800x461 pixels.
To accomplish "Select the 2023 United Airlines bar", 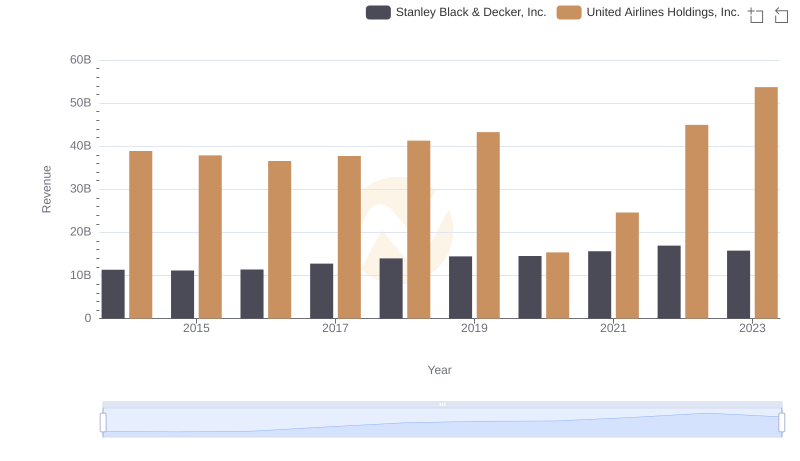I will pos(766,203).
